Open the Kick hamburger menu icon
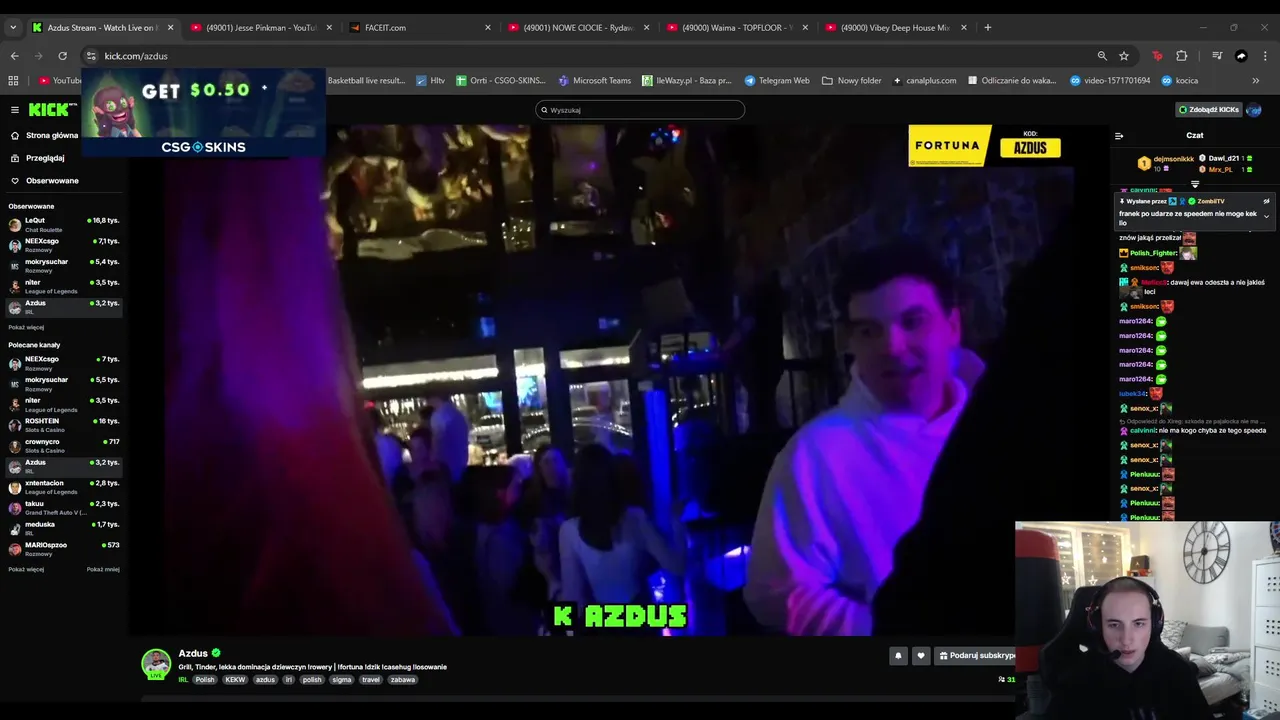1280x720 pixels. click(14, 110)
